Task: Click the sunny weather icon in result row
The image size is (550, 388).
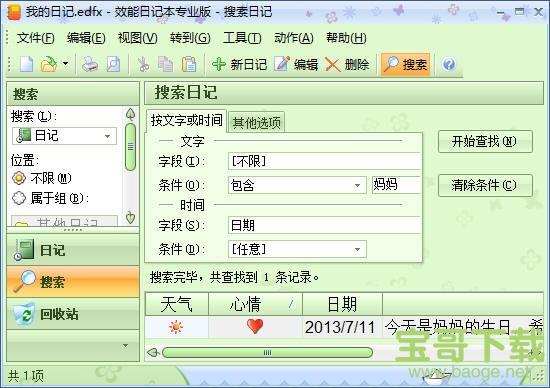Action: pos(176,327)
